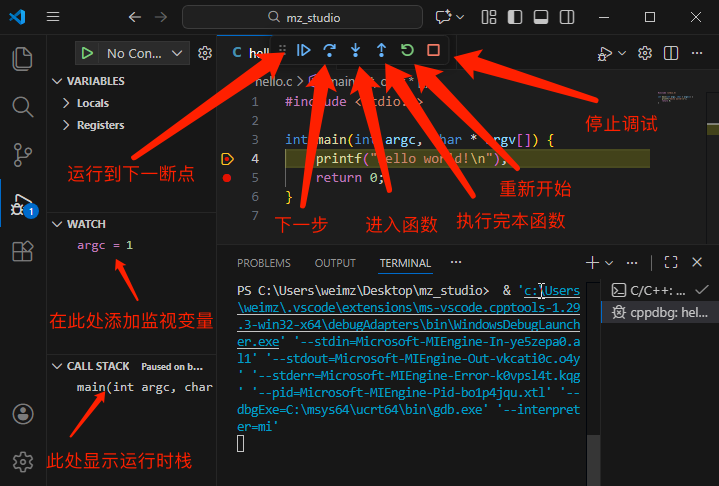Click the Debug C/C++ File run icon
Image resolution: width=719 pixels, height=486 pixels.
pos(605,54)
